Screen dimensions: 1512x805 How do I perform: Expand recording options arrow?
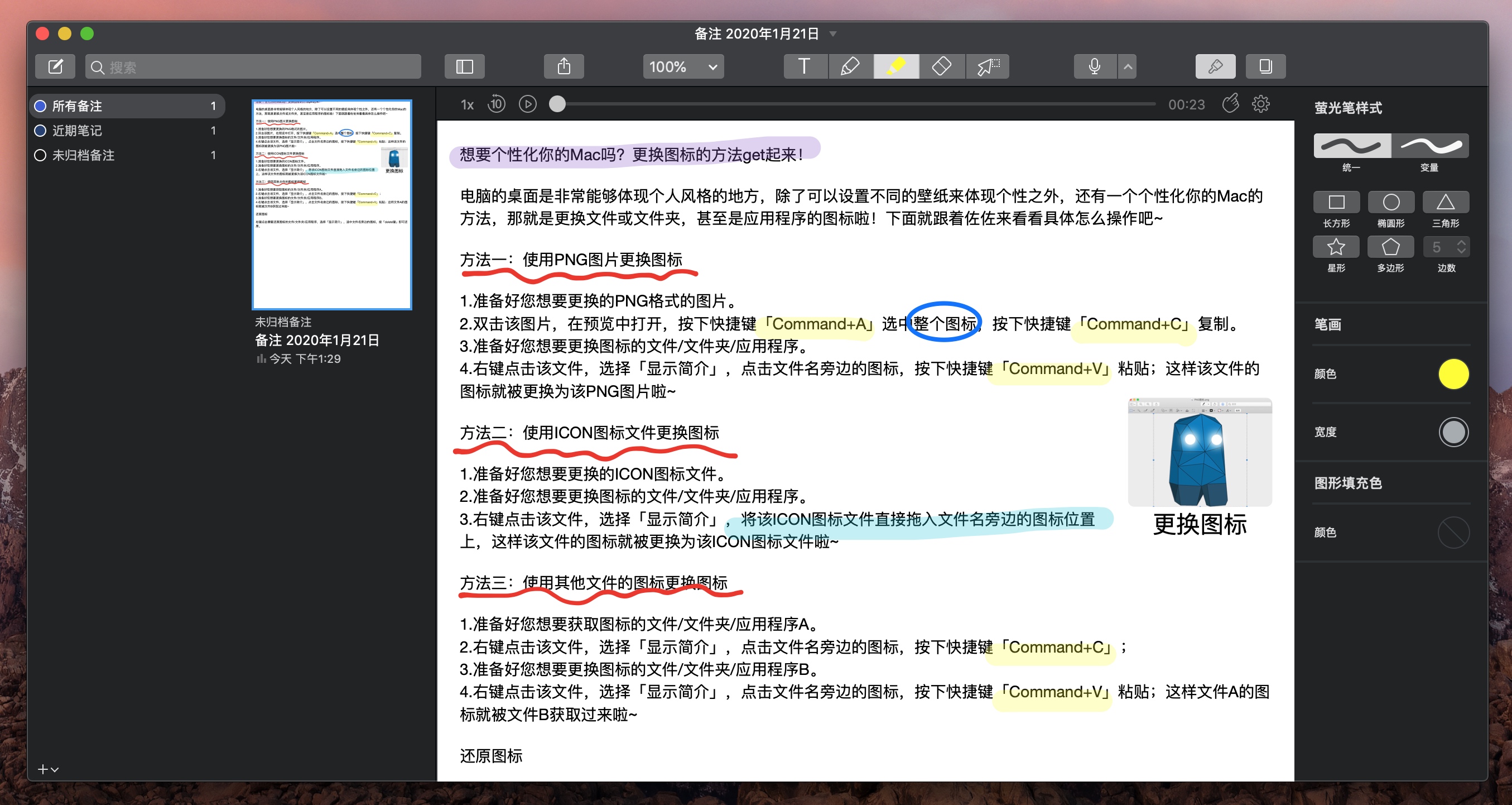tap(1128, 66)
